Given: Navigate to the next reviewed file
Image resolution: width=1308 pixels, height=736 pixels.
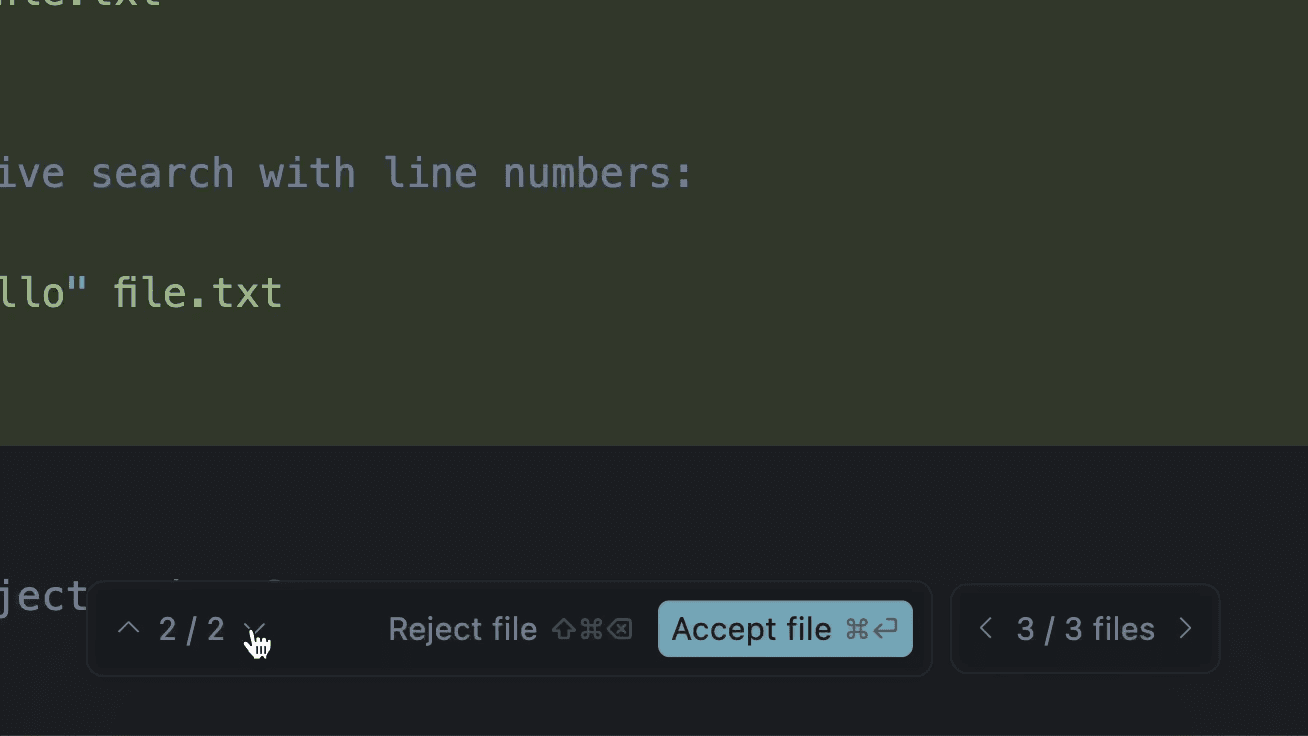Looking at the screenshot, I should (1185, 628).
